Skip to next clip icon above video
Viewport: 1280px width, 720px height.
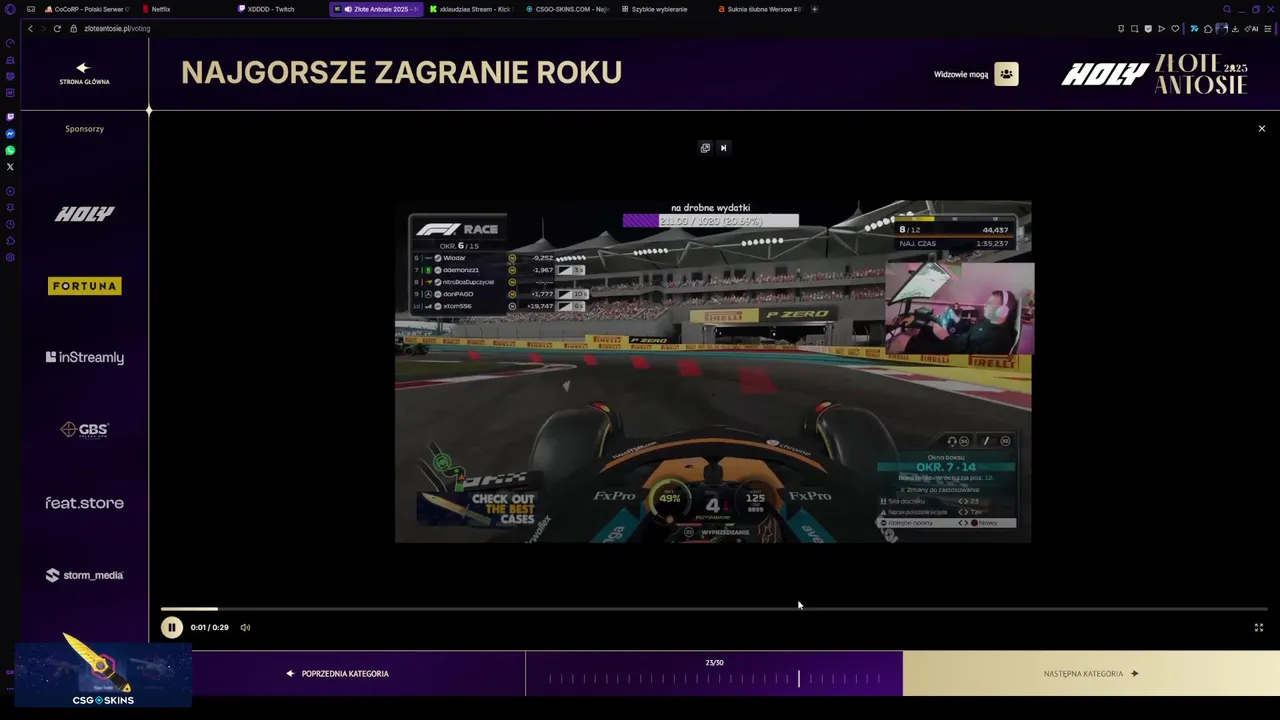(x=723, y=148)
